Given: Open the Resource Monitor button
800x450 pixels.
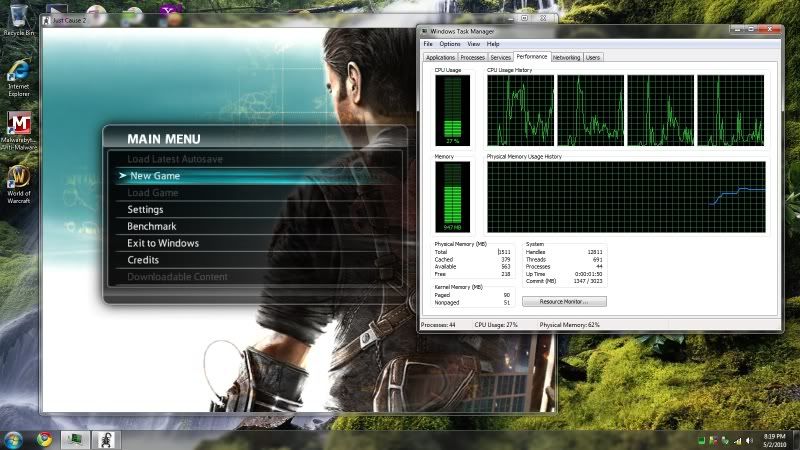Looking at the screenshot, I should pyautogui.click(x=564, y=302).
